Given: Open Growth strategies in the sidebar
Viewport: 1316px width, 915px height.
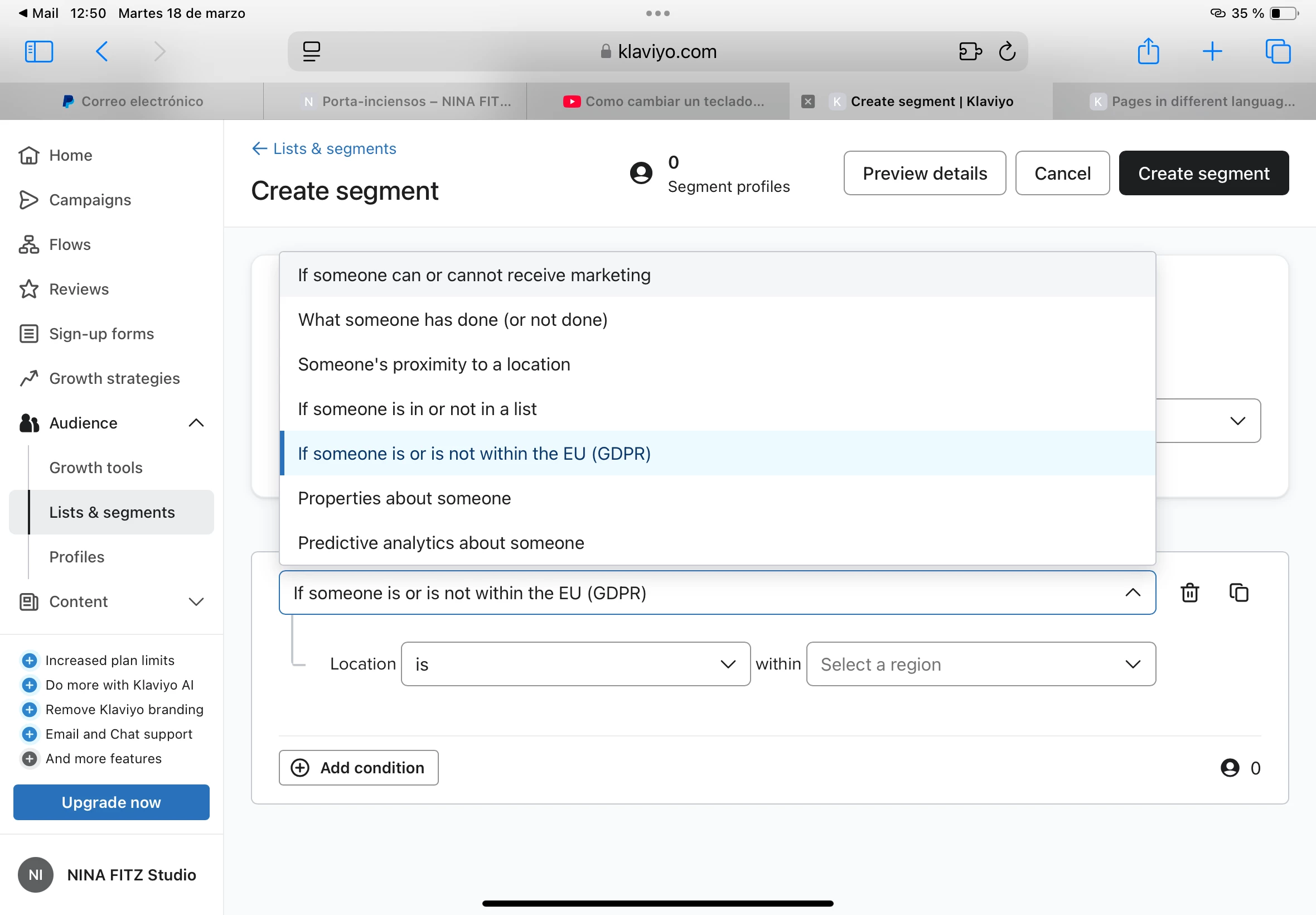Looking at the screenshot, I should (x=100, y=379).
